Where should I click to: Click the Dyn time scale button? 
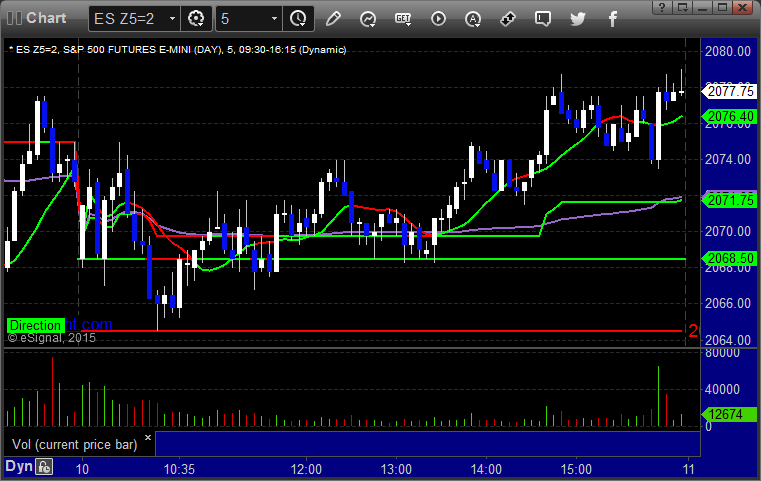tap(19, 466)
